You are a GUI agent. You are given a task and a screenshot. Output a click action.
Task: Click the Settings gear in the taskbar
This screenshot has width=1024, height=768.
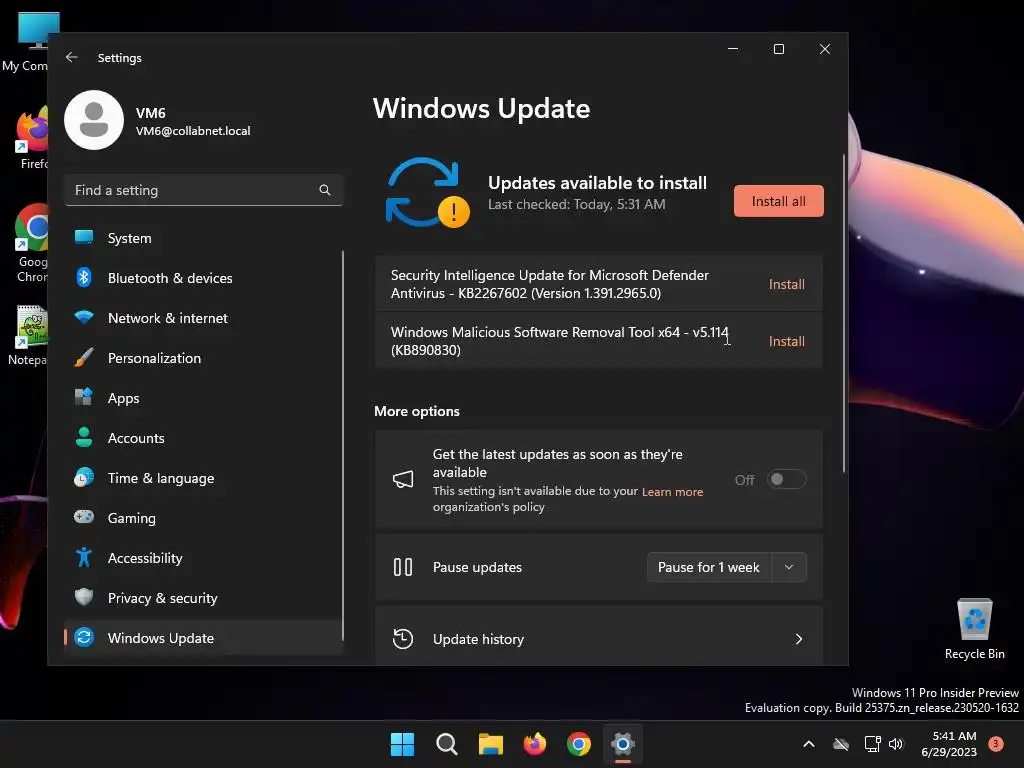tap(623, 744)
